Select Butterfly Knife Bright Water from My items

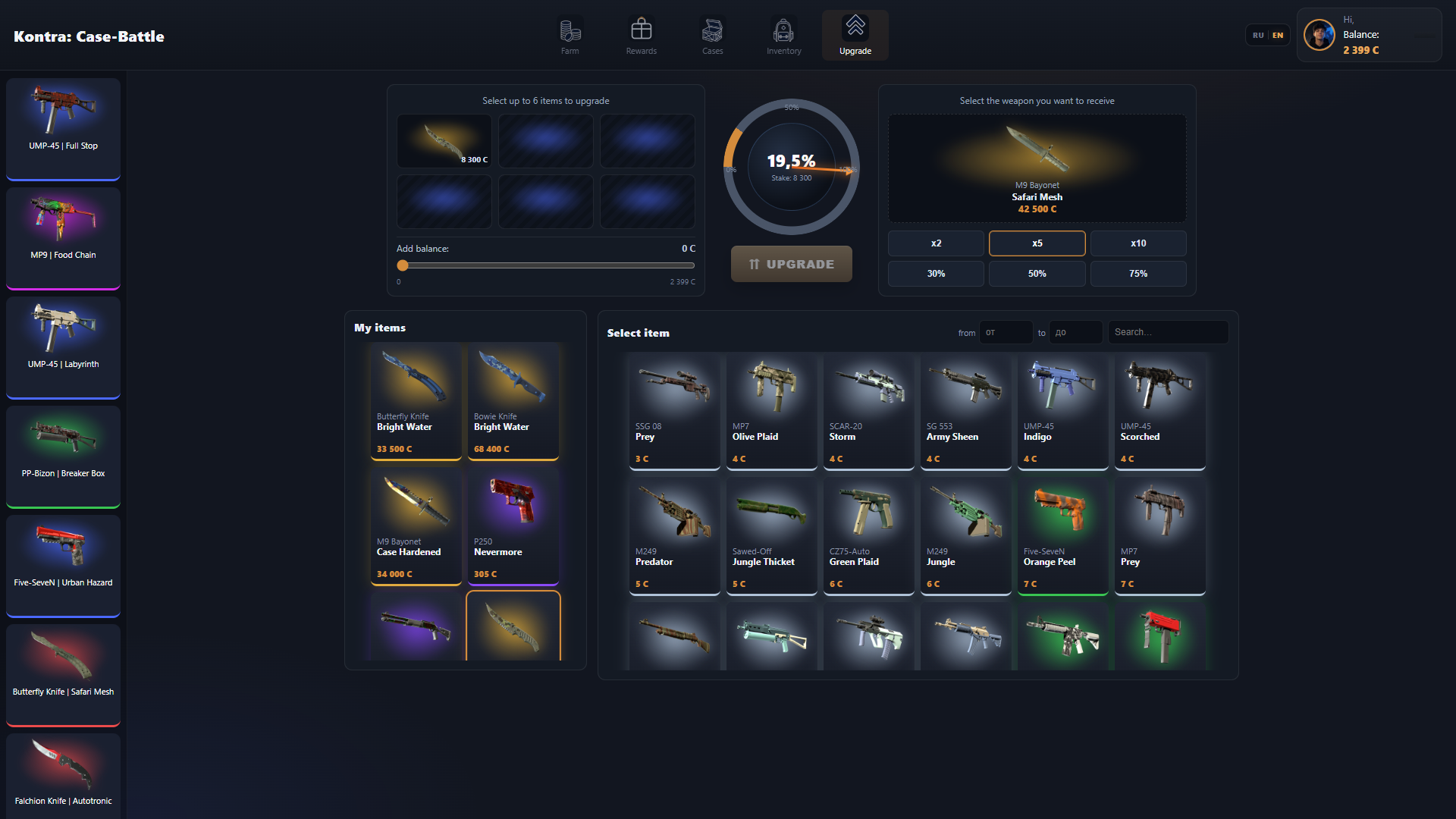tap(416, 401)
